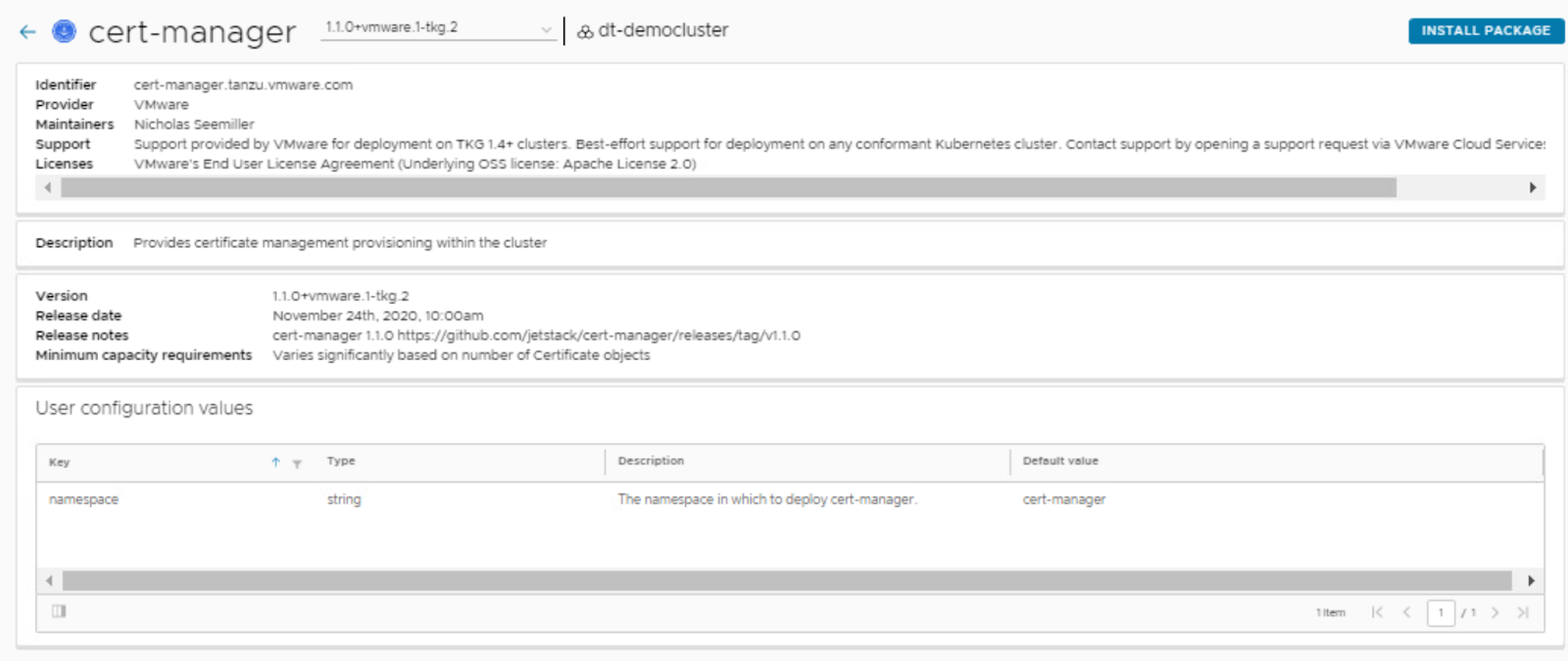
Task: Go to next page of table
Action: (x=1494, y=612)
